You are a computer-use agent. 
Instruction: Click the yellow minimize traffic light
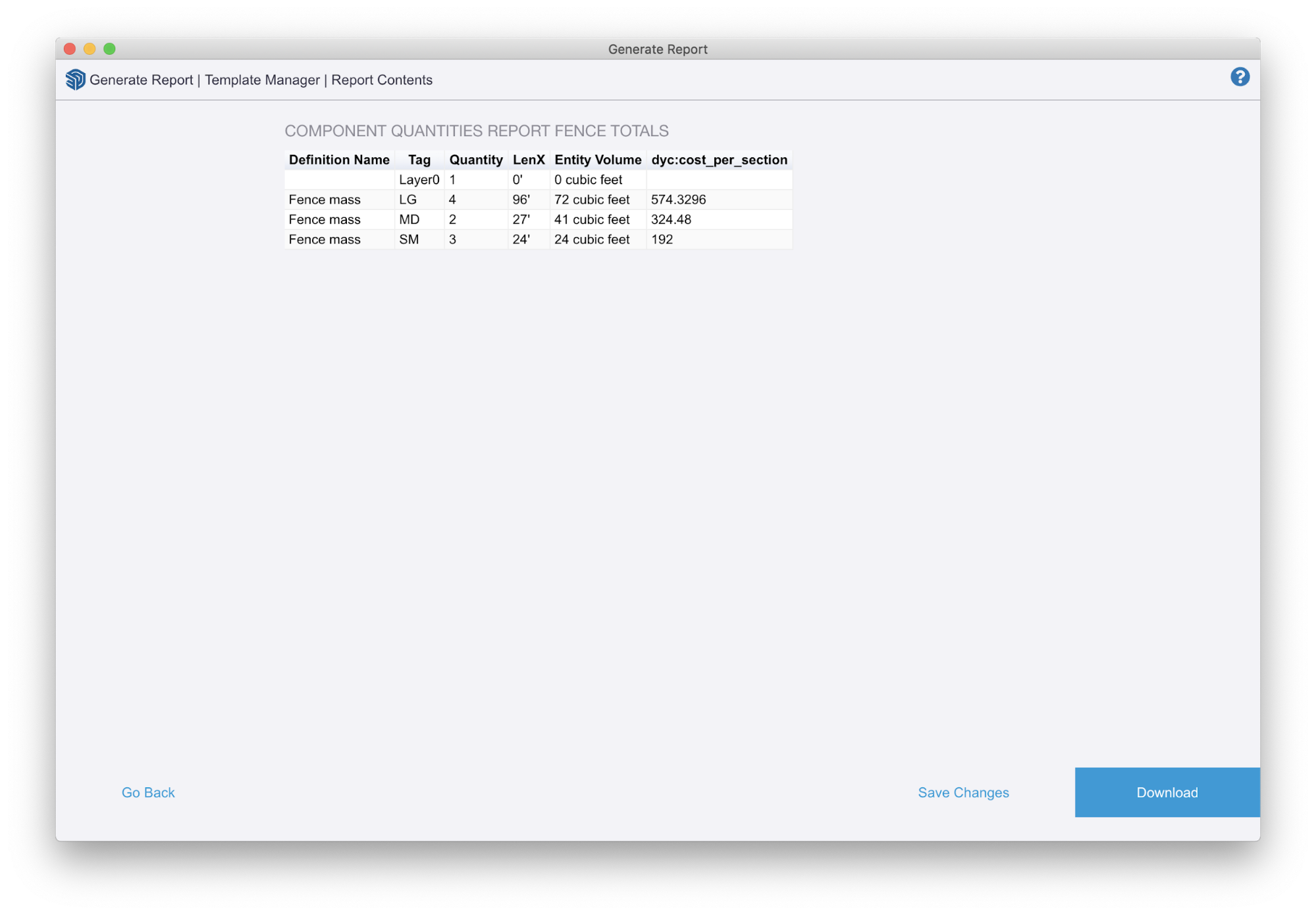point(89,49)
